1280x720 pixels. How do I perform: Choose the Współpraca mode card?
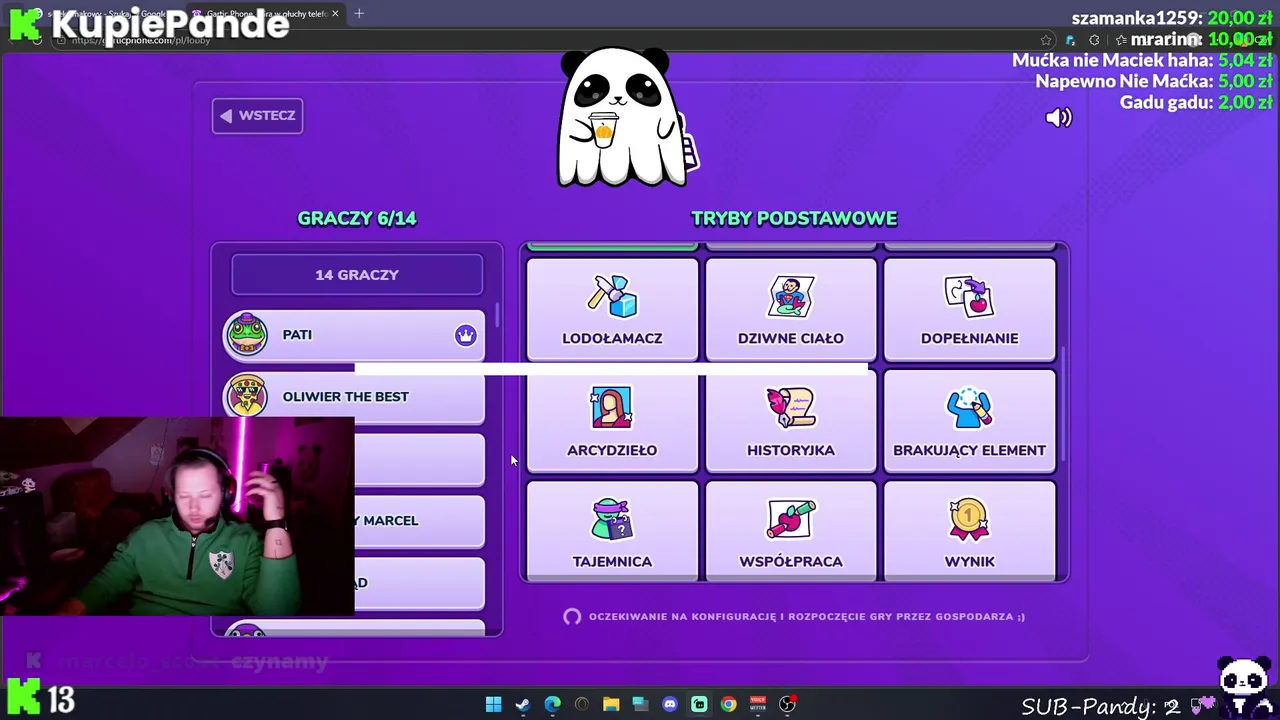click(791, 531)
